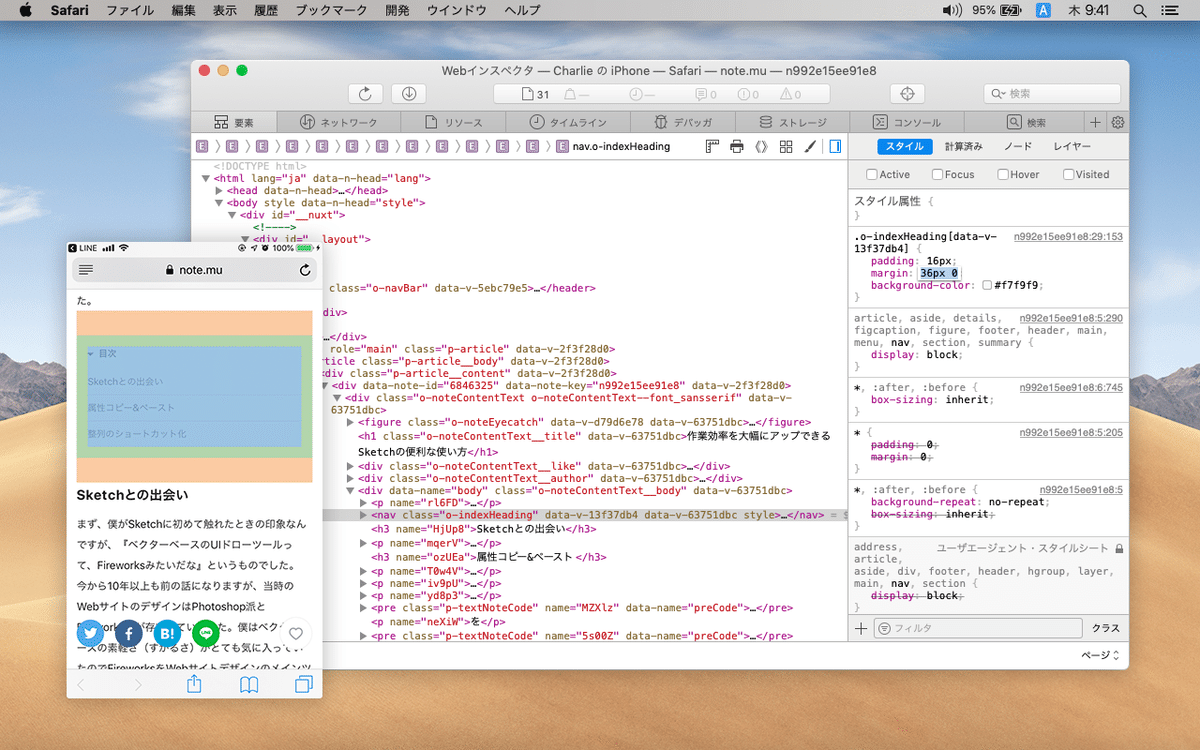The width and height of the screenshot is (1200, 750).
Task: Expand the o-noteContentText__author div
Action: tap(350, 478)
